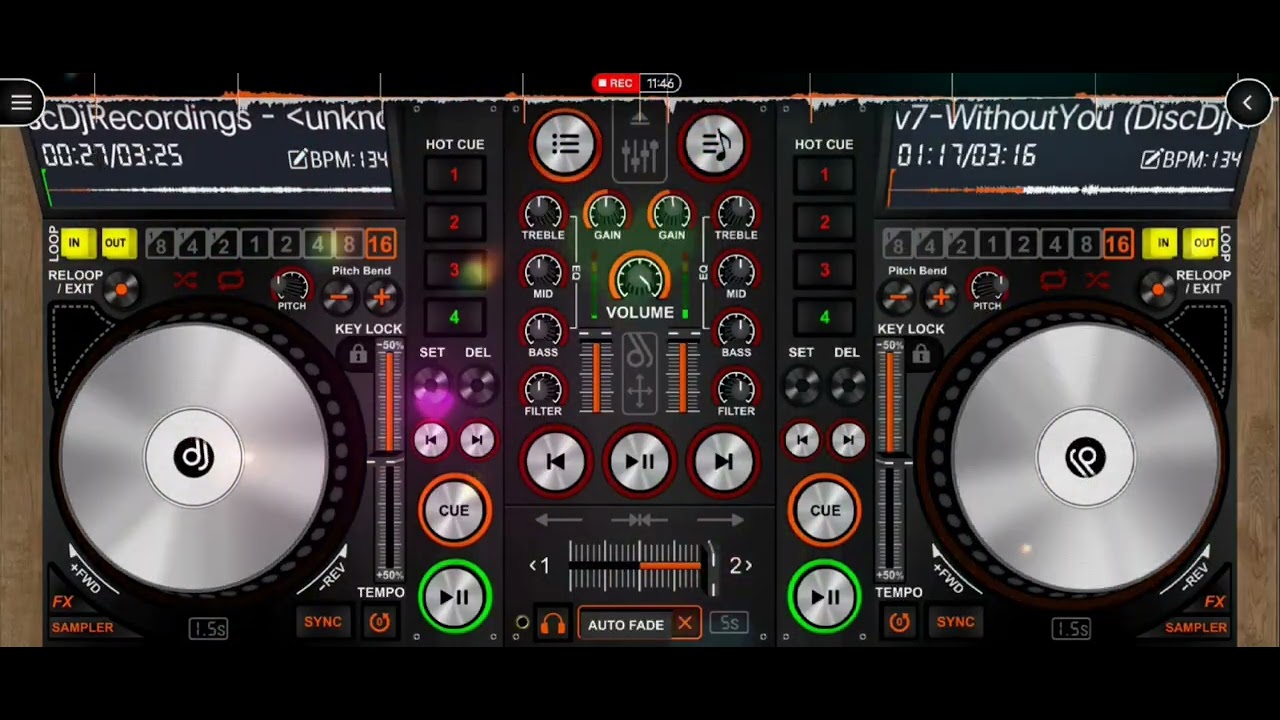Open left deck FX panel

tap(63, 602)
